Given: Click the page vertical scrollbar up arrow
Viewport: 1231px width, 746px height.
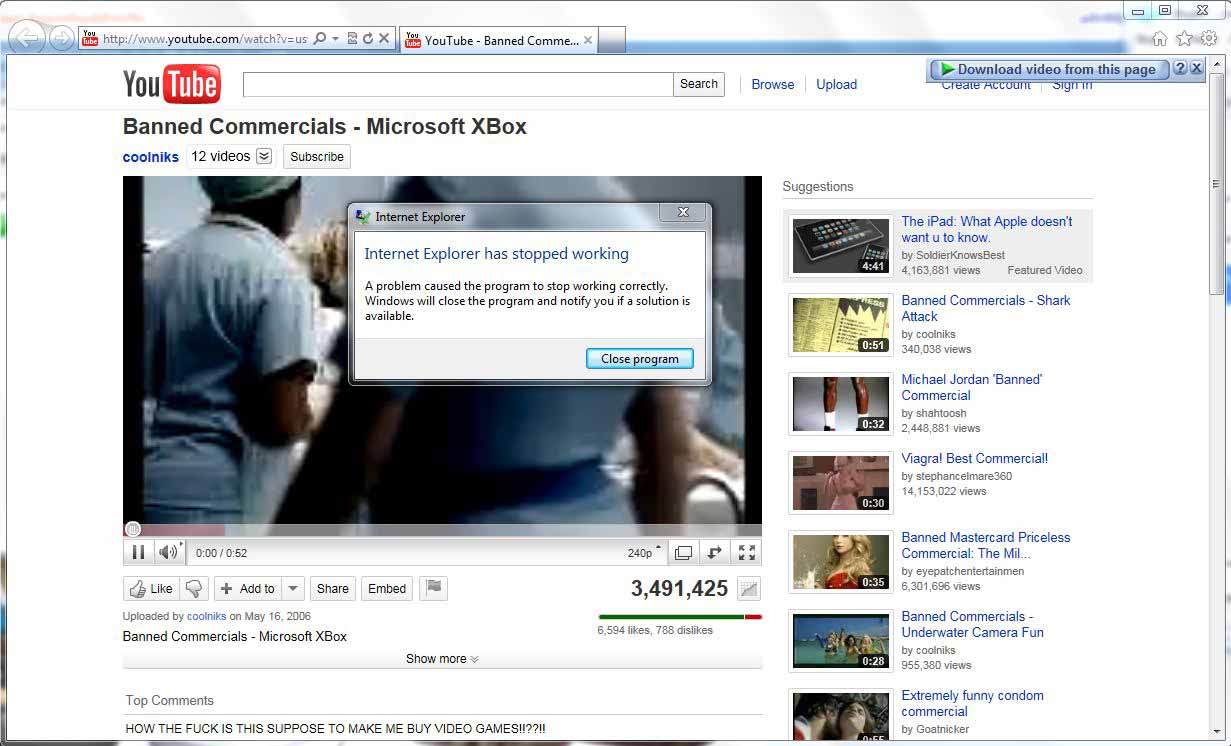Looking at the screenshot, I should pyautogui.click(x=1216, y=64).
